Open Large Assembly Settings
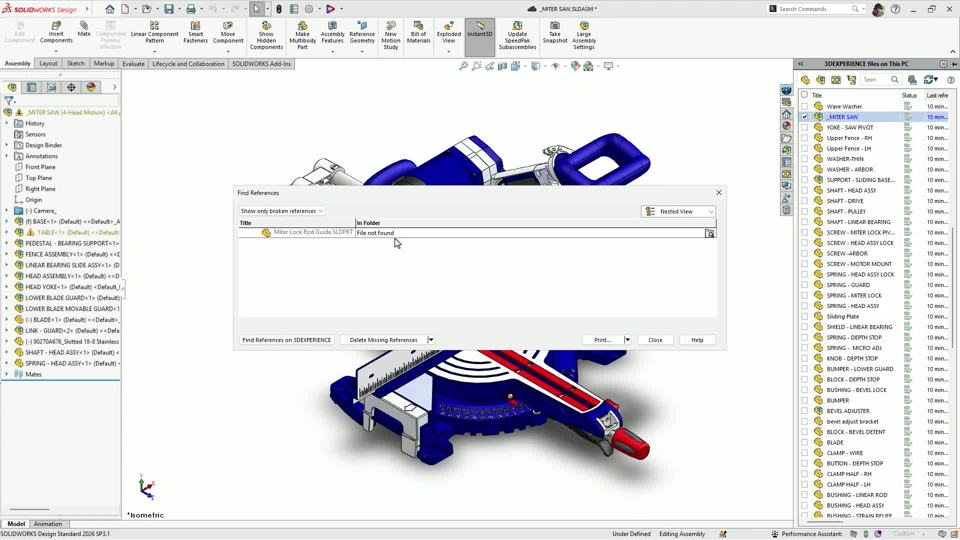 tap(584, 36)
